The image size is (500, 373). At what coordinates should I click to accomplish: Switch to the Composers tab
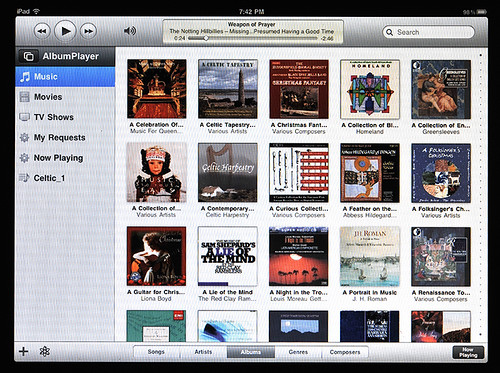coord(345,352)
